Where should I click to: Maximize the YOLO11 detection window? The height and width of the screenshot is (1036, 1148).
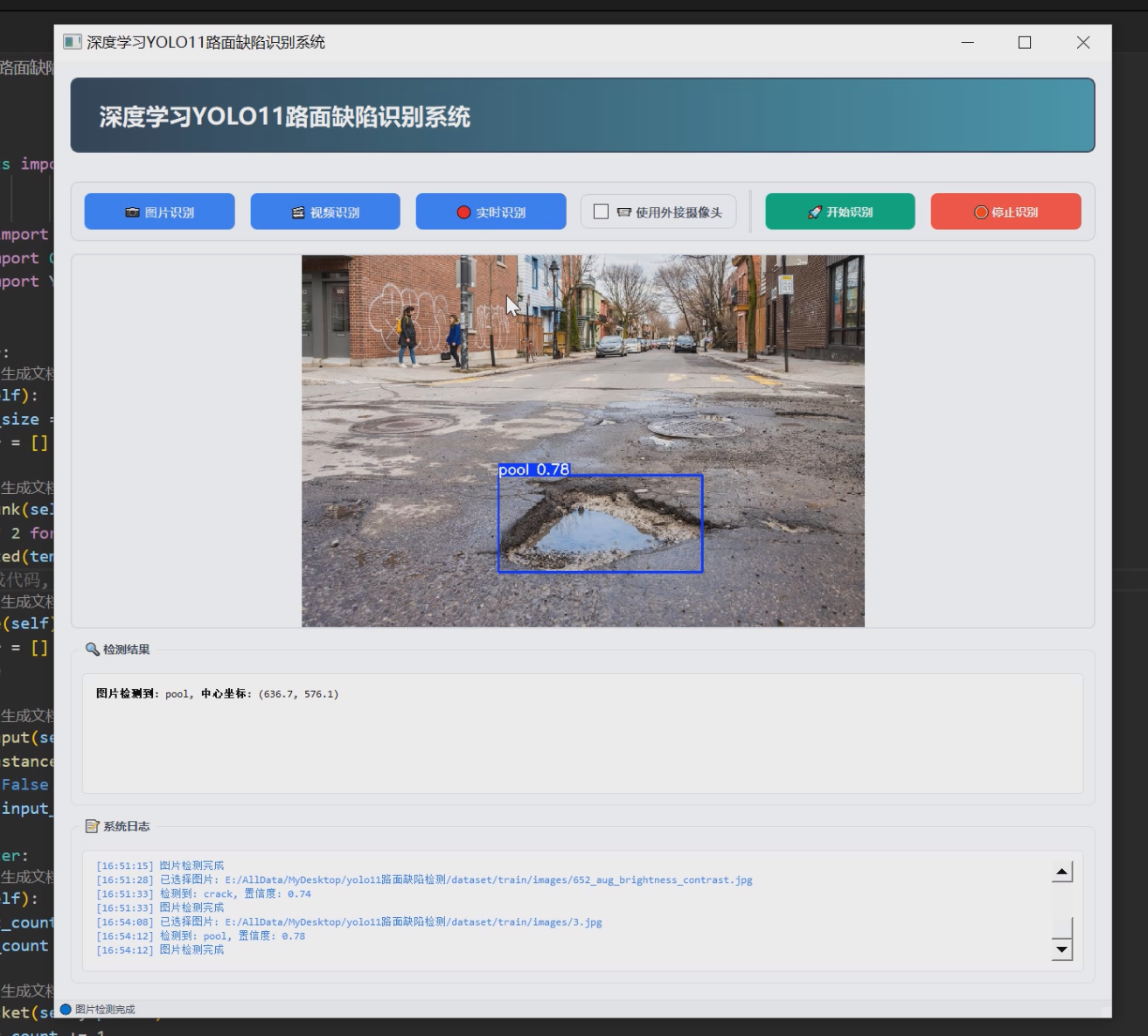tap(1025, 42)
